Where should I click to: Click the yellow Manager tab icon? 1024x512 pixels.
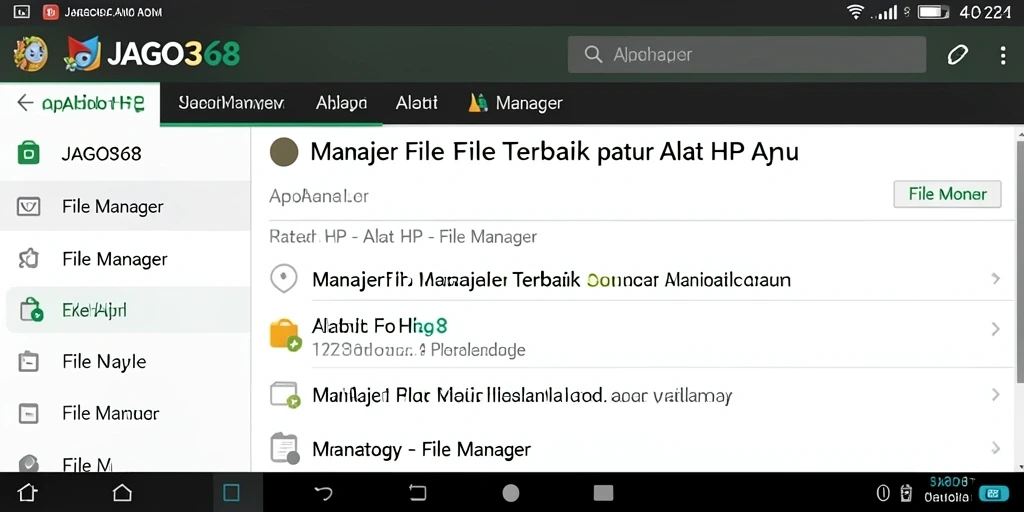479,103
